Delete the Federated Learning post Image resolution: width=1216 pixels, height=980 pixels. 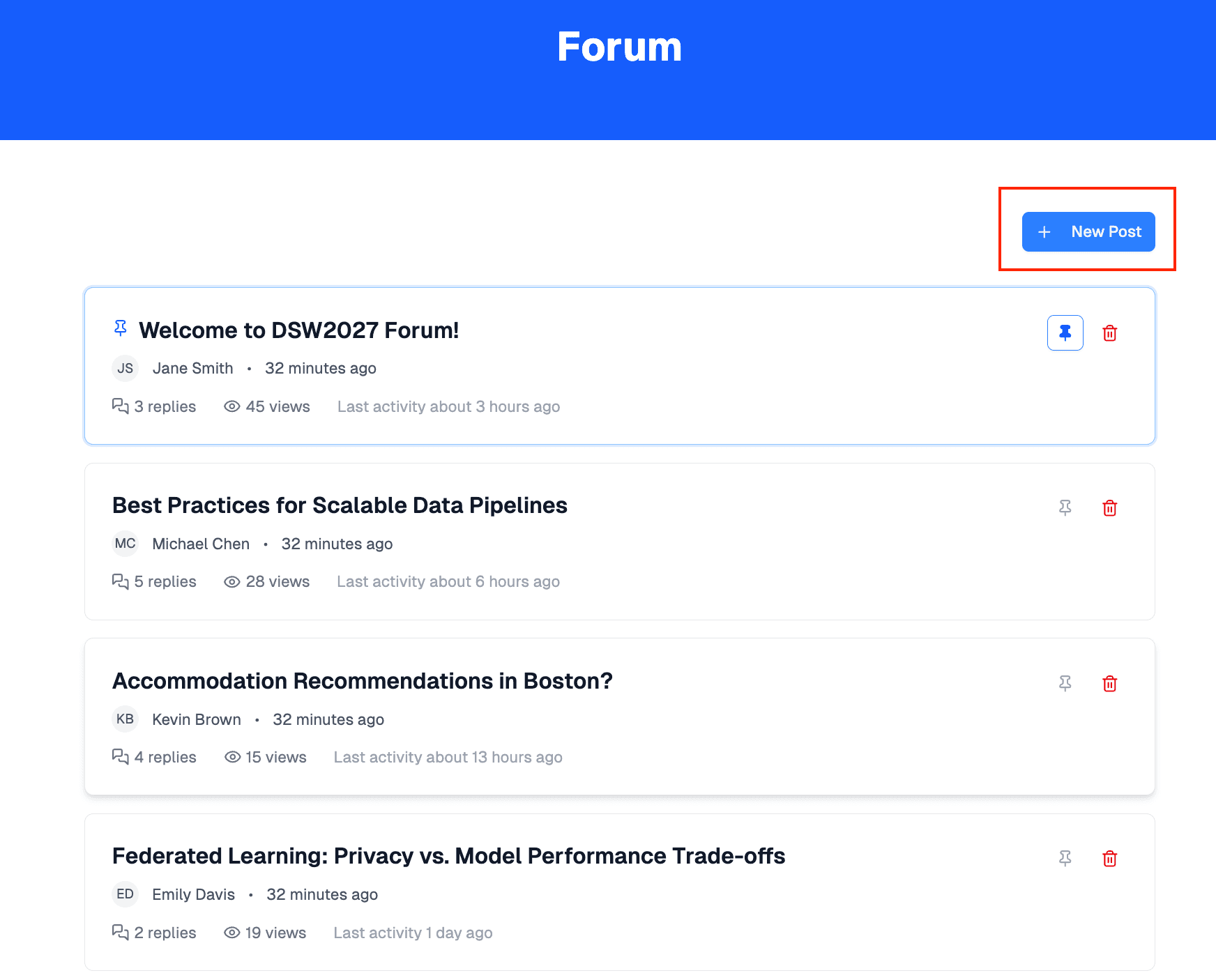1110,859
